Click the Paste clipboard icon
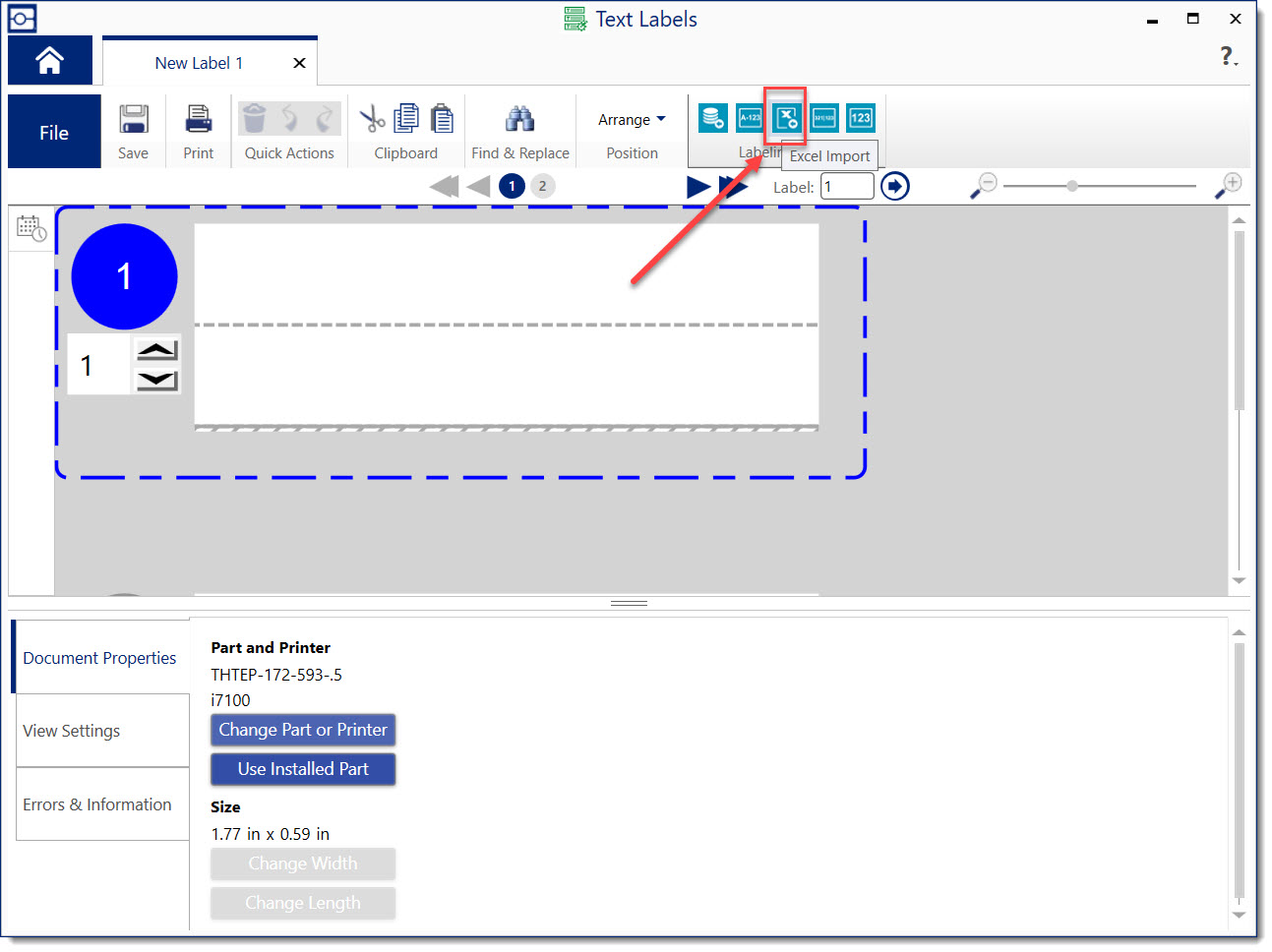The height and width of the screenshot is (952, 1272). coord(443,119)
